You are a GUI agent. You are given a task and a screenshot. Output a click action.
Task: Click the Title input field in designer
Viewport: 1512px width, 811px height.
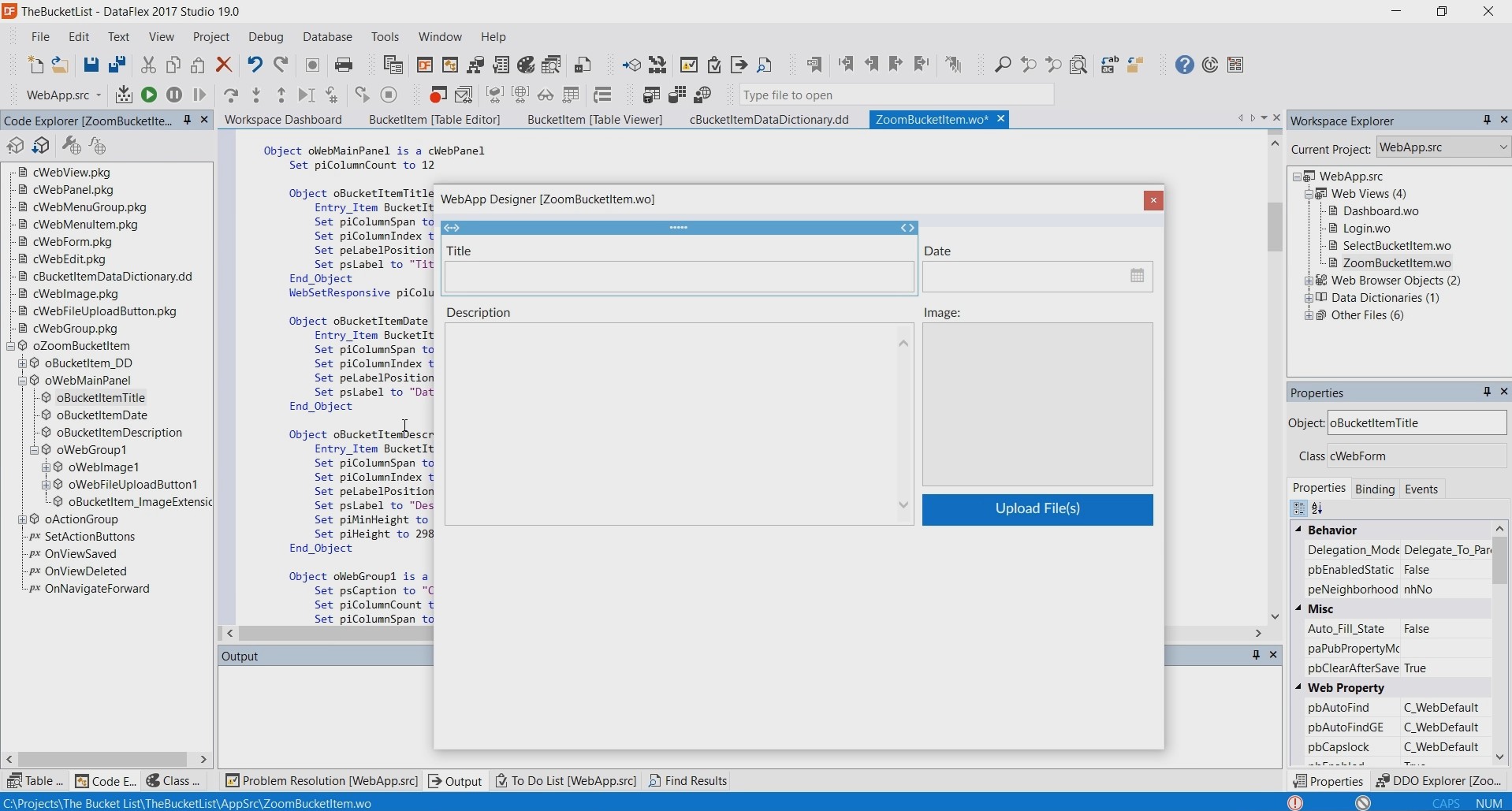point(679,278)
